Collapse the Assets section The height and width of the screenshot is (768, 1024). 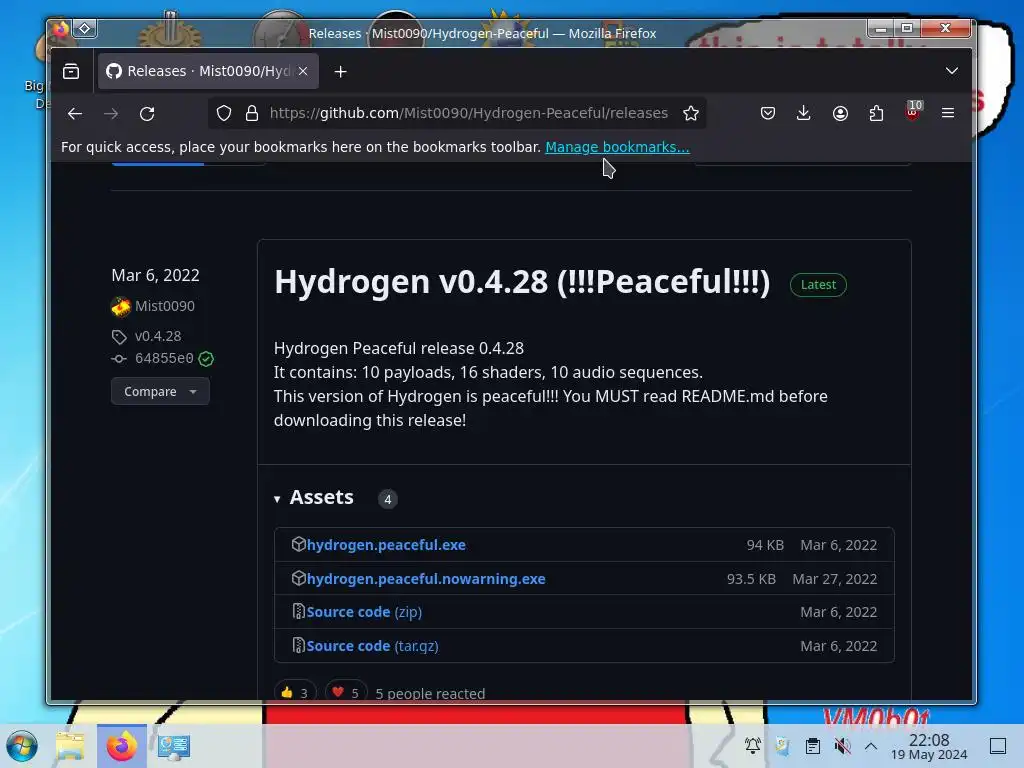coord(314,498)
